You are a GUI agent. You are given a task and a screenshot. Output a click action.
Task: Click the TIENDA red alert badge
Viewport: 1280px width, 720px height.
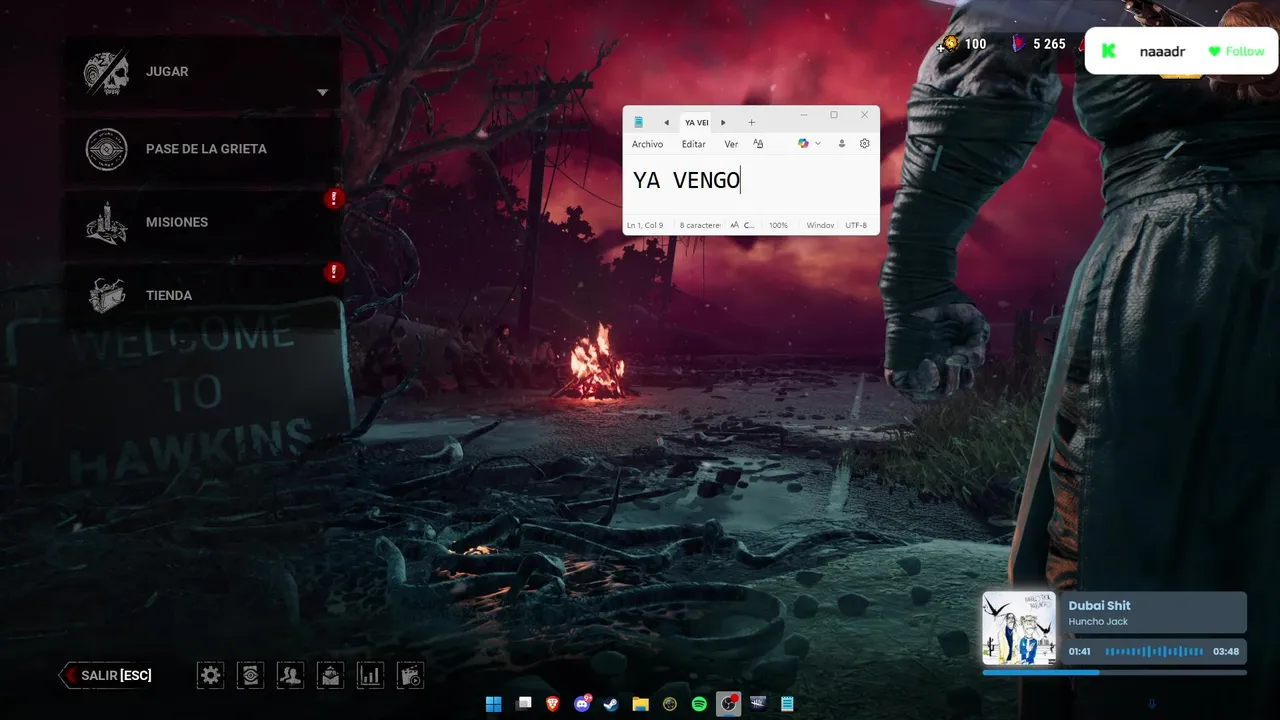coord(335,272)
